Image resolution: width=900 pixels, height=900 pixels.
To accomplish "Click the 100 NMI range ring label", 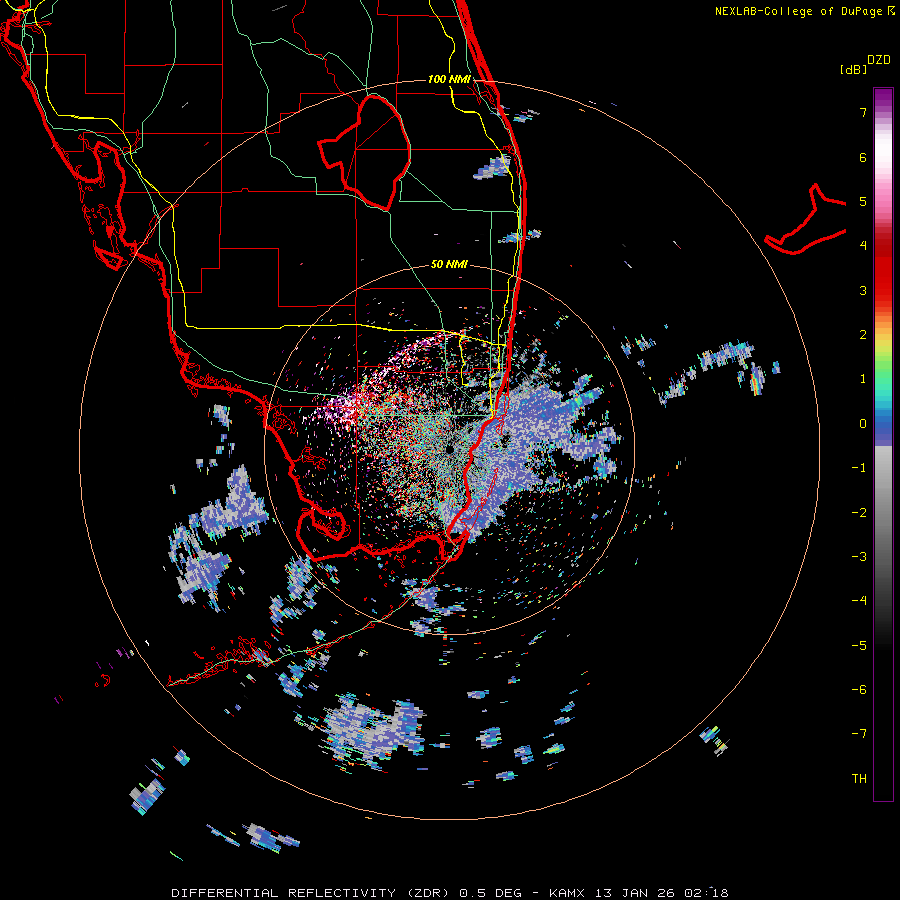I will 449,79.
